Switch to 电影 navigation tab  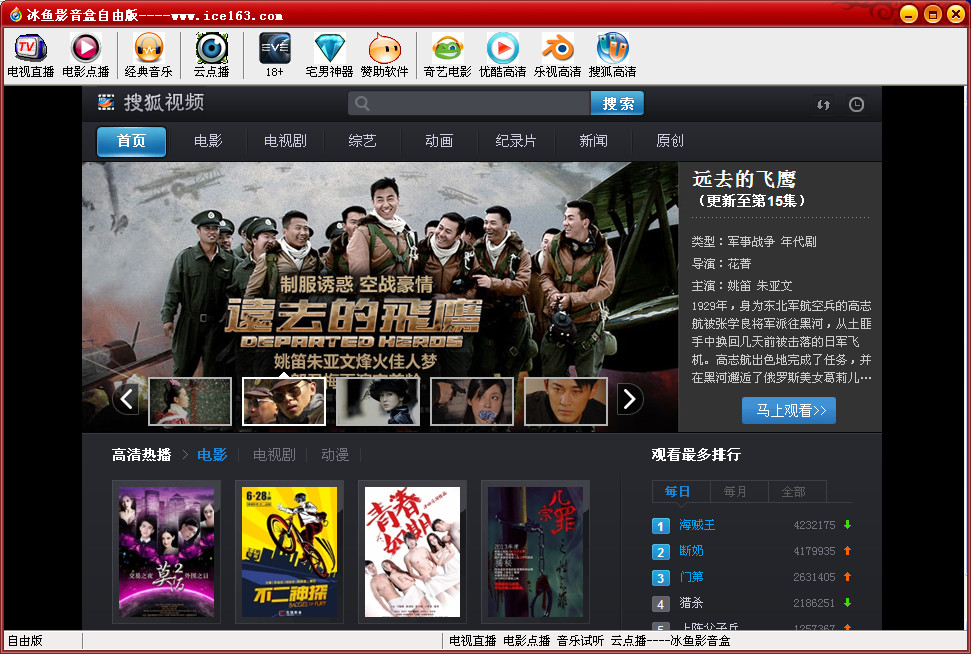[x=207, y=141]
